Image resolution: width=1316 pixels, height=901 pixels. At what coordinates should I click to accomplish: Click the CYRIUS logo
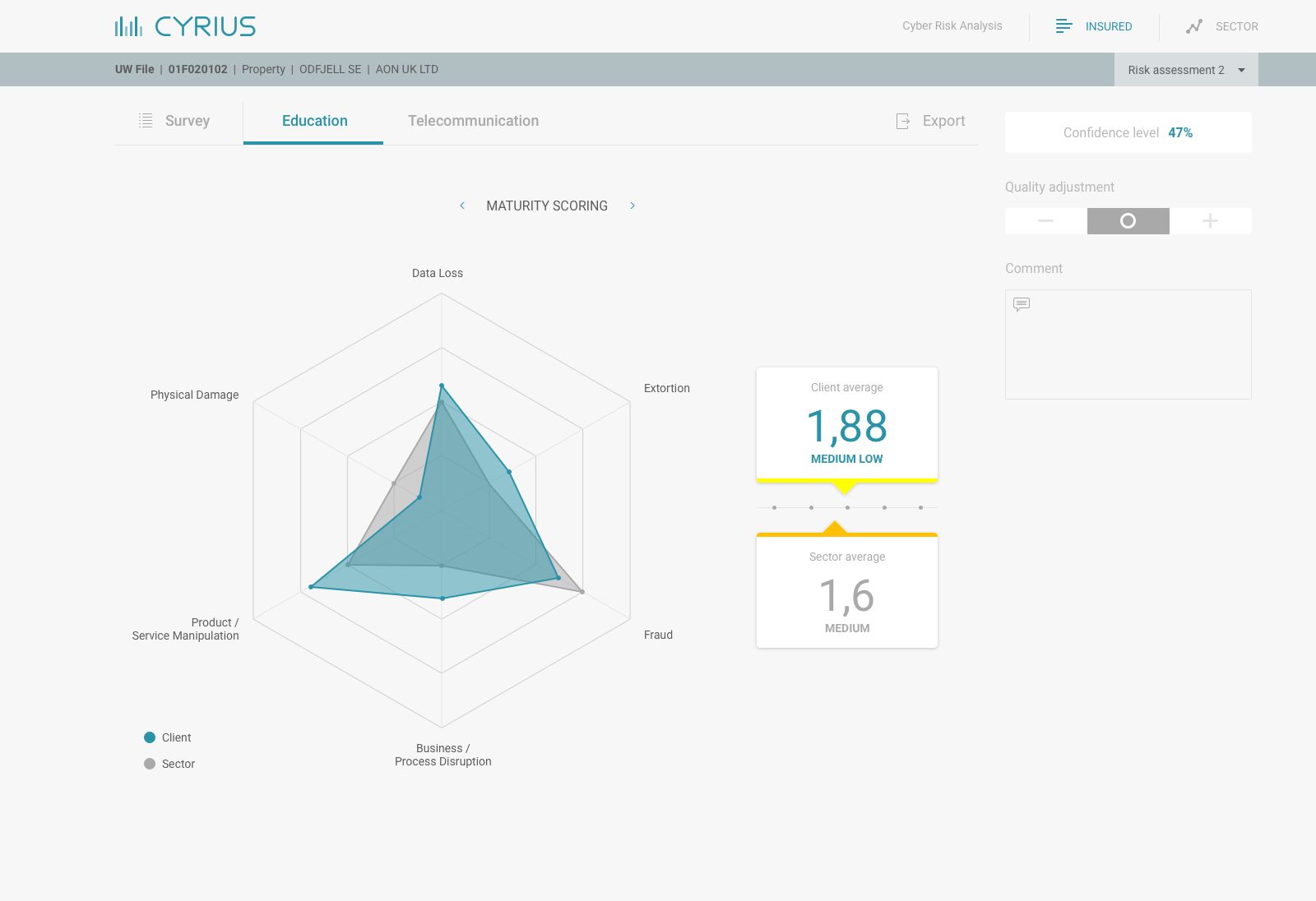coord(185,26)
